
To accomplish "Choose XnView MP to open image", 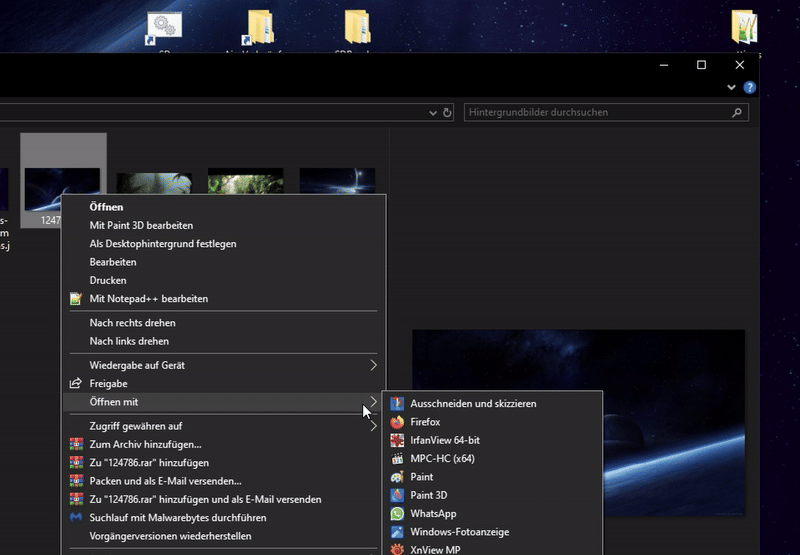I will pos(434,549).
